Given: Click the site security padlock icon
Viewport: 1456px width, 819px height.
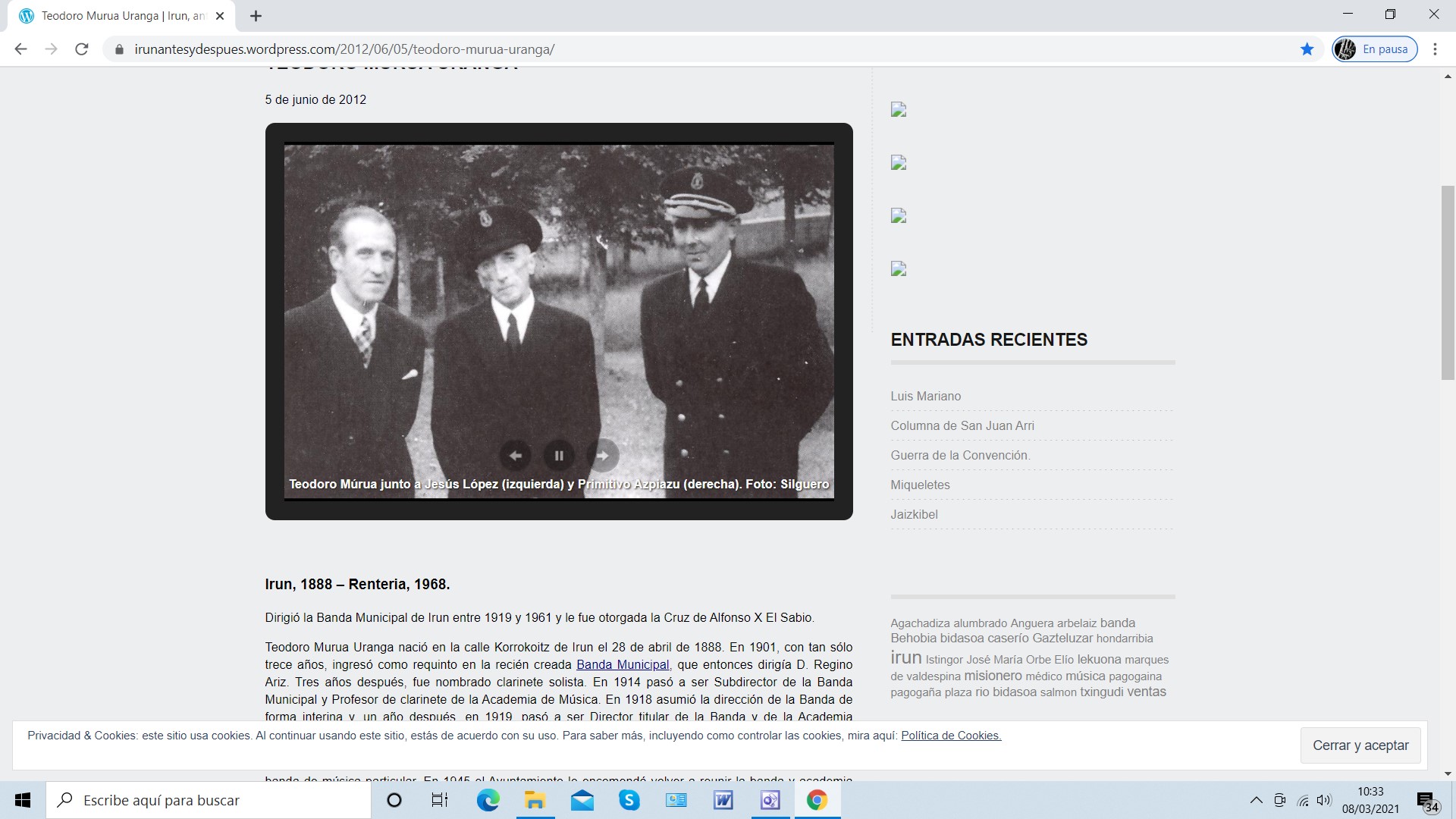Looking at the screenshot, I should (118, 49).
